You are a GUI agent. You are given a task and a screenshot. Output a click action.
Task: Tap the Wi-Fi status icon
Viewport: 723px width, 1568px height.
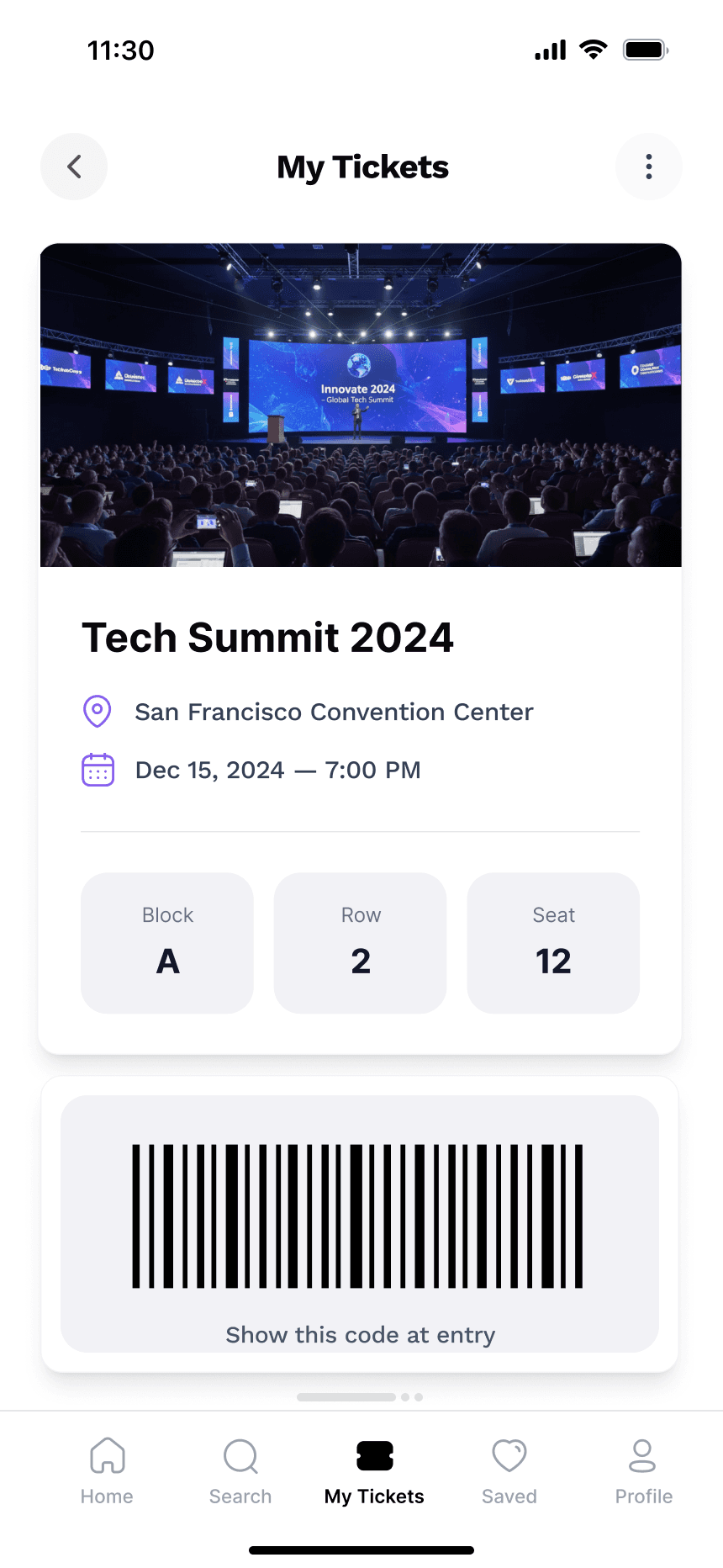594,50
